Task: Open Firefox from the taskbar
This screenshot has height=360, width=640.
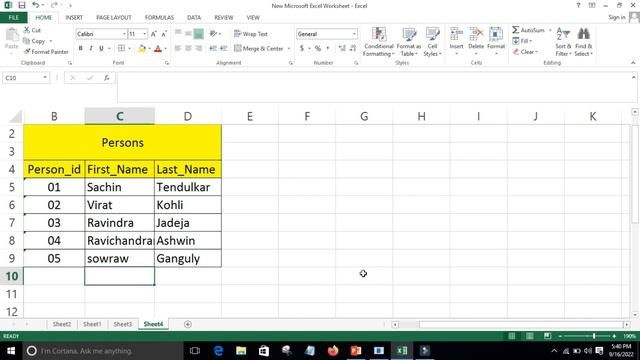Action: pos(333,351)
